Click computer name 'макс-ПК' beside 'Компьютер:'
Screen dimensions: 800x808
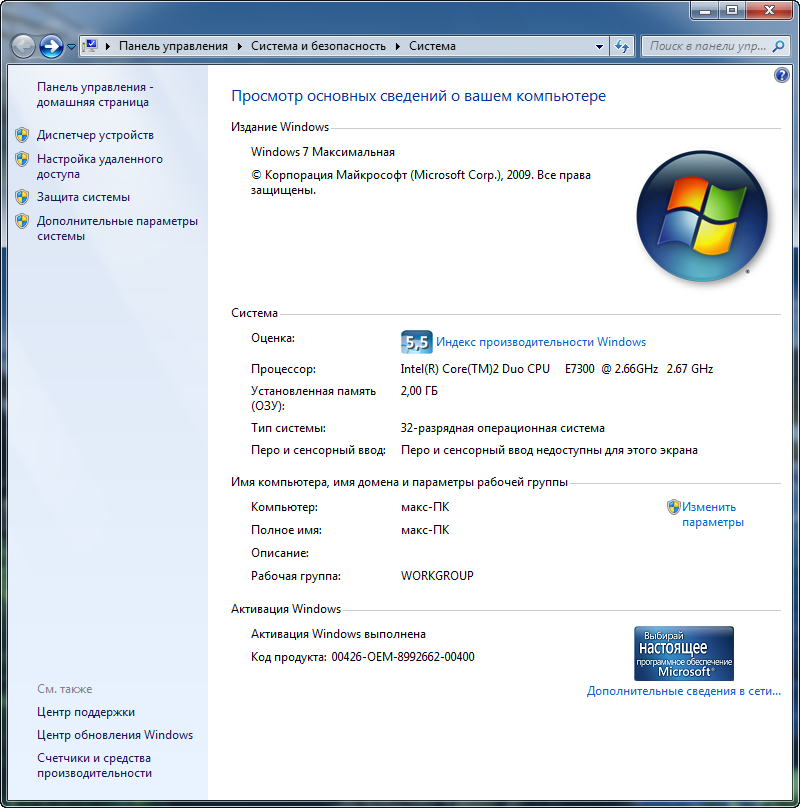pos(425,507)
